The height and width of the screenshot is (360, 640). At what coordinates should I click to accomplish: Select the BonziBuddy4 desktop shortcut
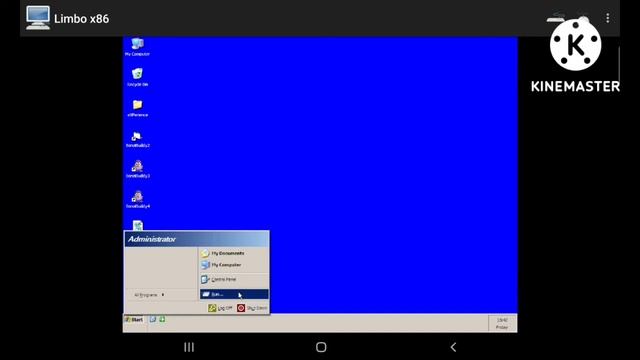pos(138,200)
